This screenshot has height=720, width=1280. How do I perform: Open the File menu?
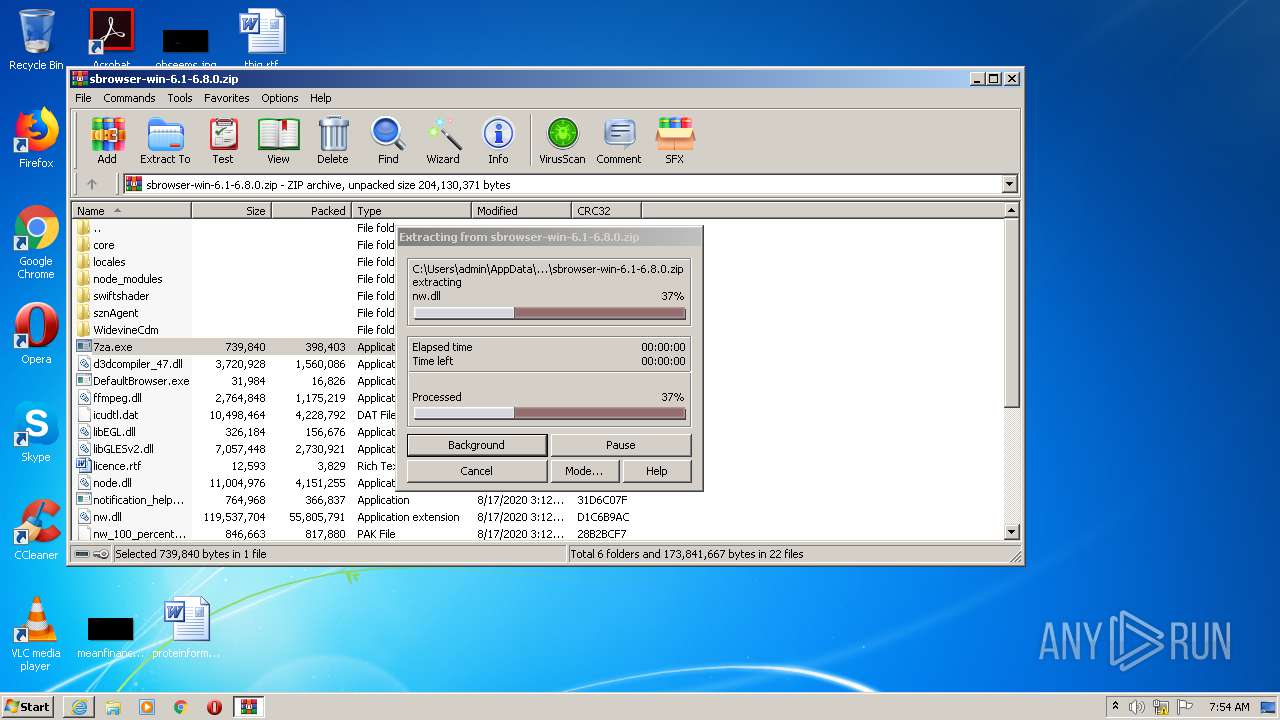tap(83, 98)
